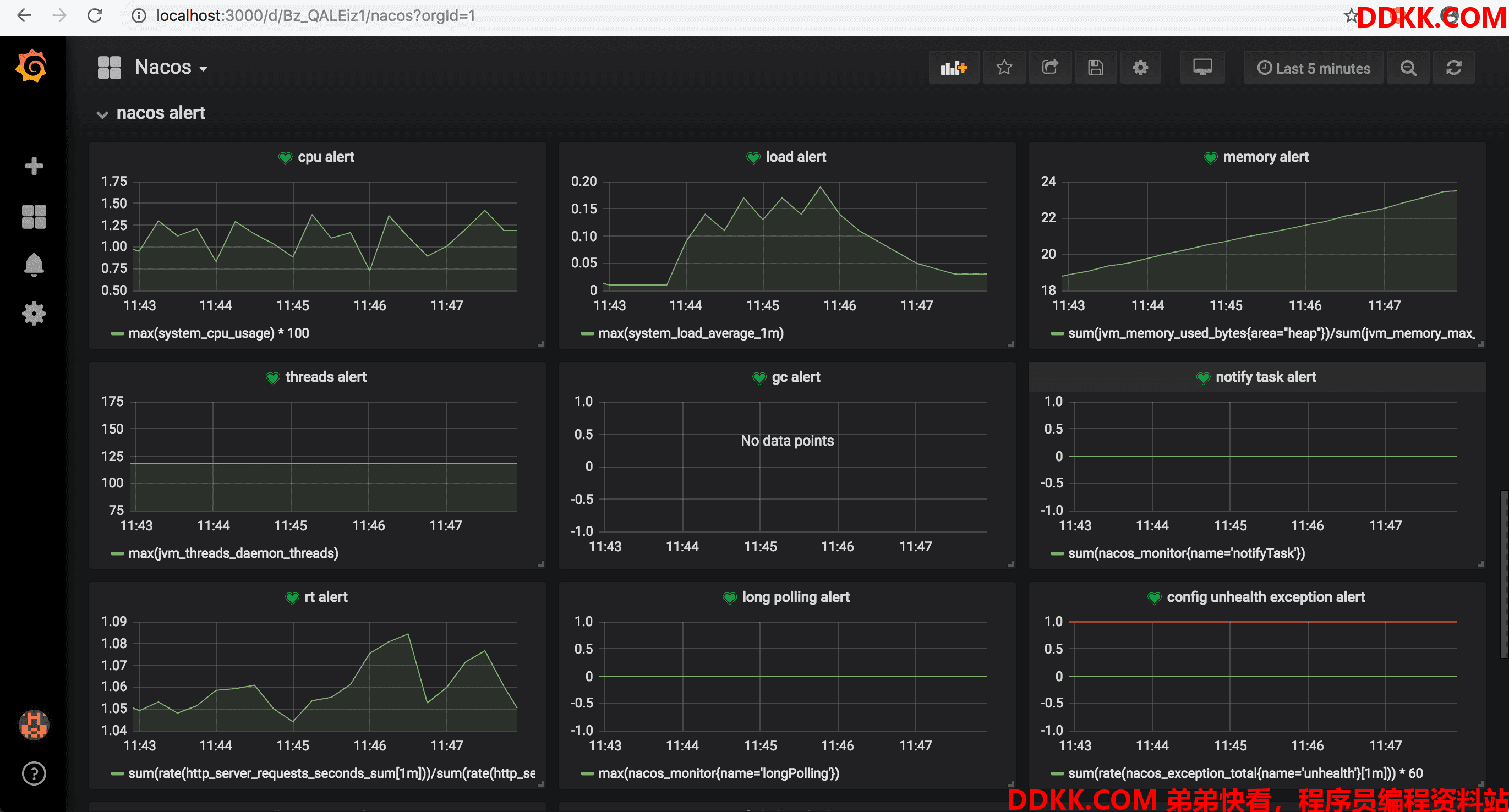The width and height of the screenshot is (1509, 812).
Task: Go back using browser back arrow
Action: pyautogui.click(x=24, y=16)
